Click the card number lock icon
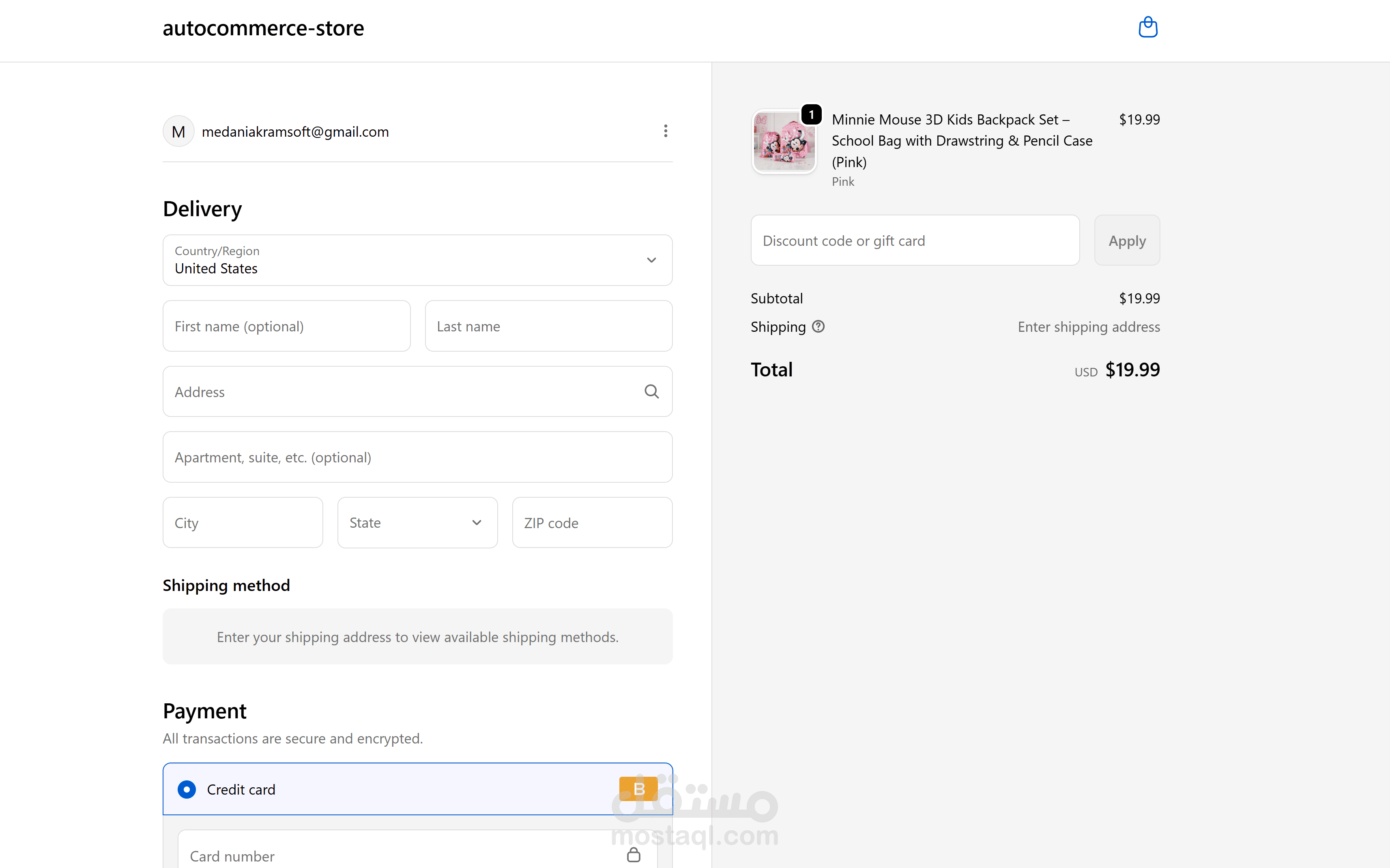 click(634, 855)
